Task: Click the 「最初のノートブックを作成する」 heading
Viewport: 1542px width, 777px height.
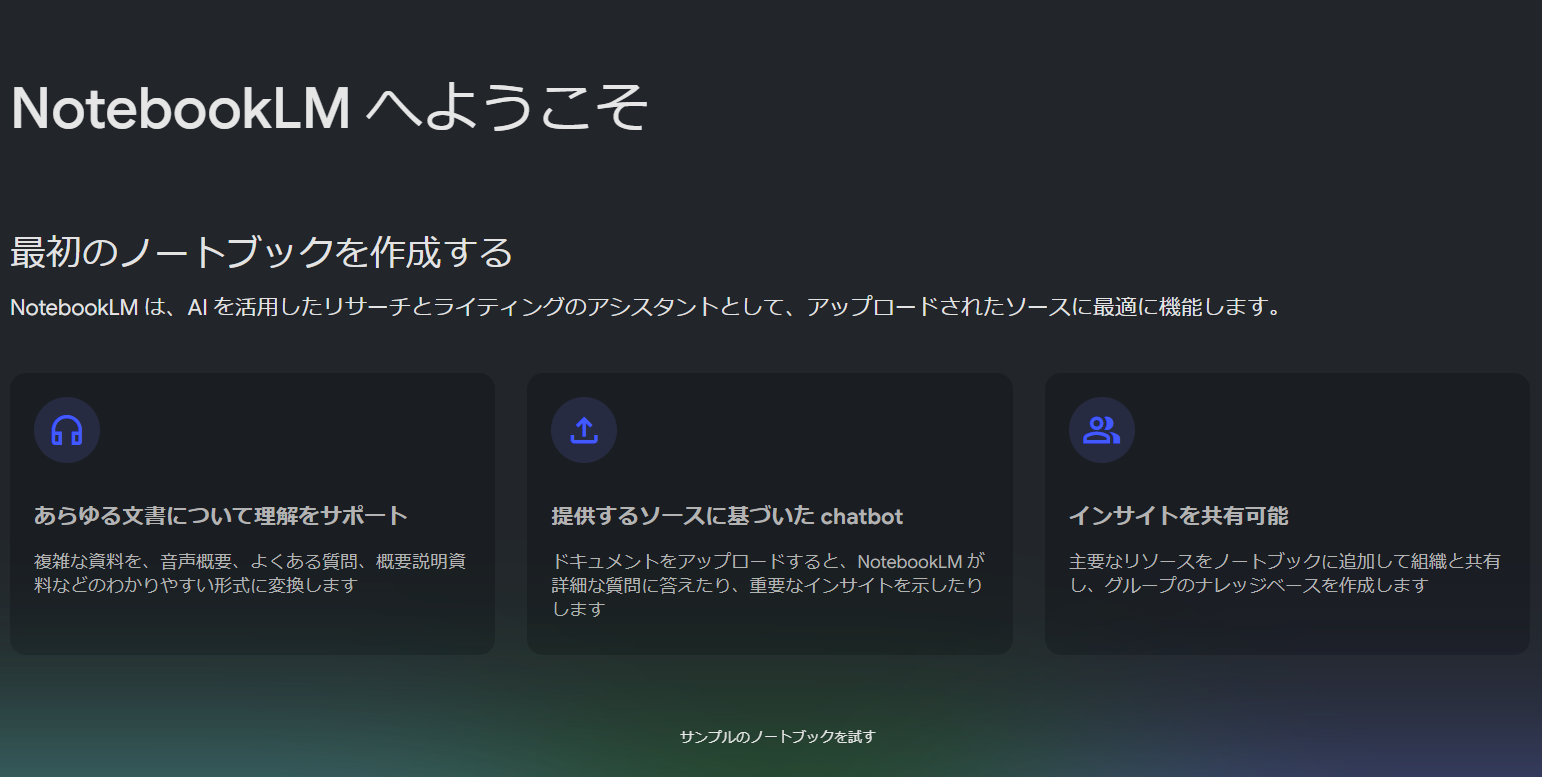Action: point(261,253)
